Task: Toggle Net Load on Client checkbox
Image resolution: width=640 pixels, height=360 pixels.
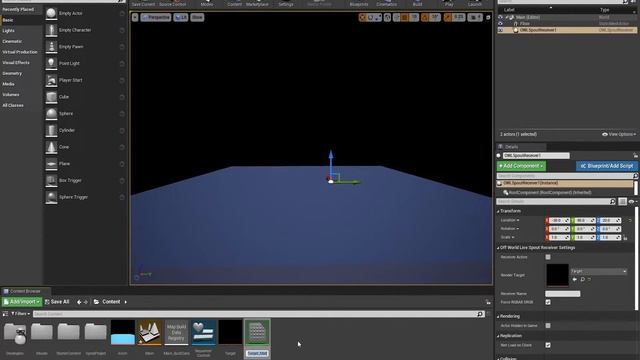Action: [548, 345]
